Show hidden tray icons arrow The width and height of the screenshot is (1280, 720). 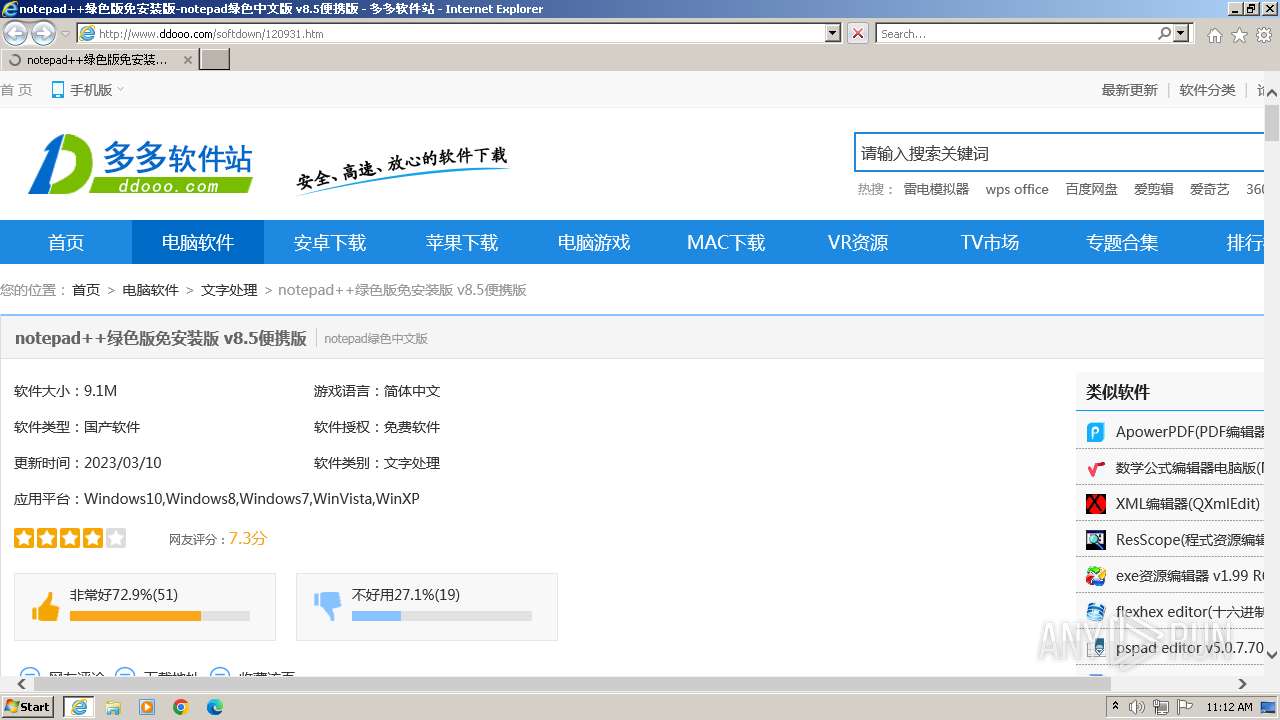pyautogui.click(x=1115, y=707)
